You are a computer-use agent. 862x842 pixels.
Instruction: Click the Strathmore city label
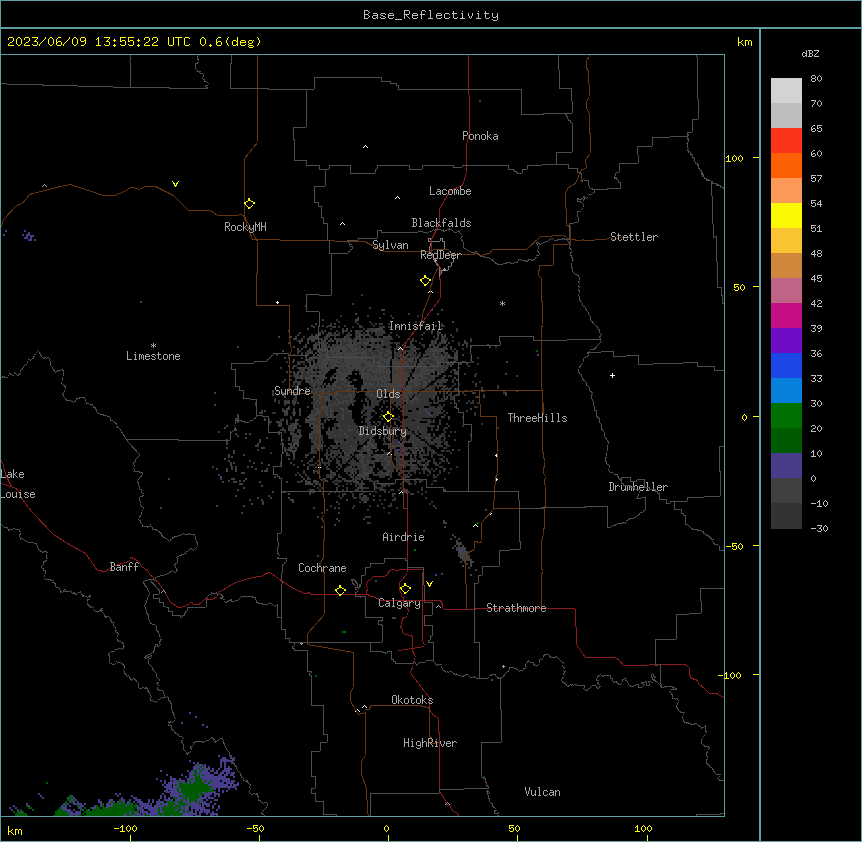(516, 608)
